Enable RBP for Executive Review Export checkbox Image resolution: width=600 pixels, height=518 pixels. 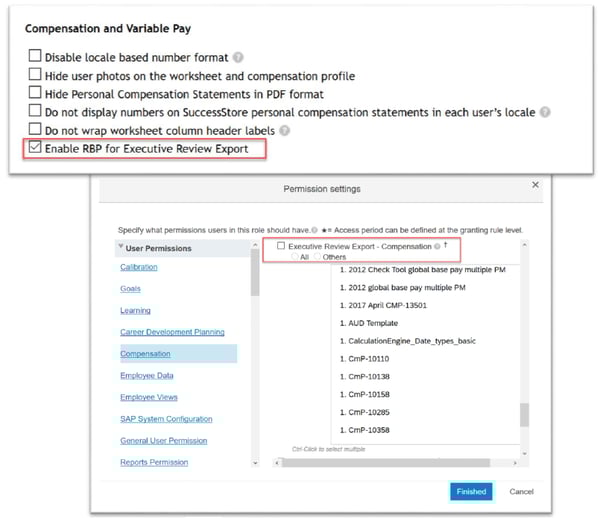[36, 148]
